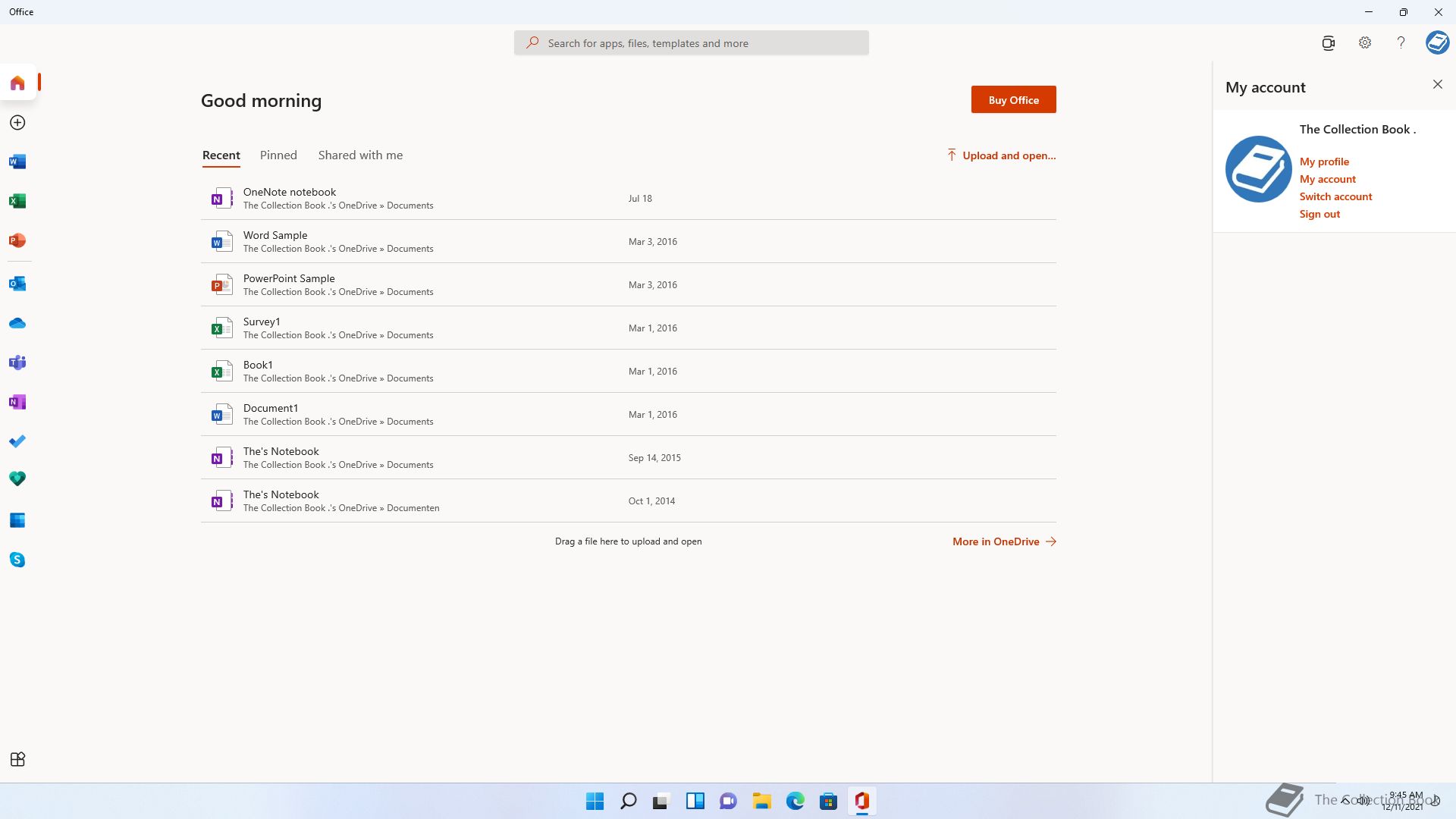Click the search box
The width and height of the screenshot is (1456, 819).
691,43
